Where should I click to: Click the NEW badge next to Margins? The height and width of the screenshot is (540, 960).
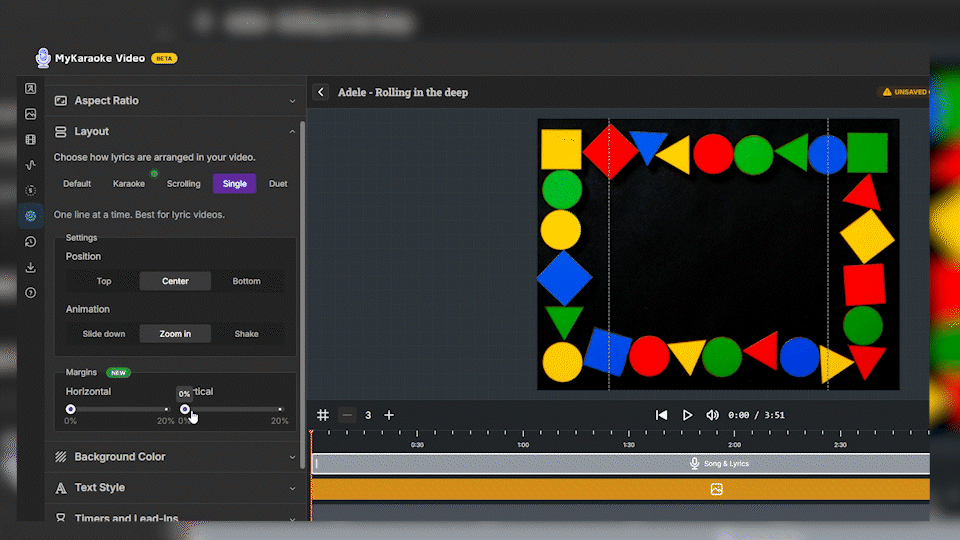[118, 372]
